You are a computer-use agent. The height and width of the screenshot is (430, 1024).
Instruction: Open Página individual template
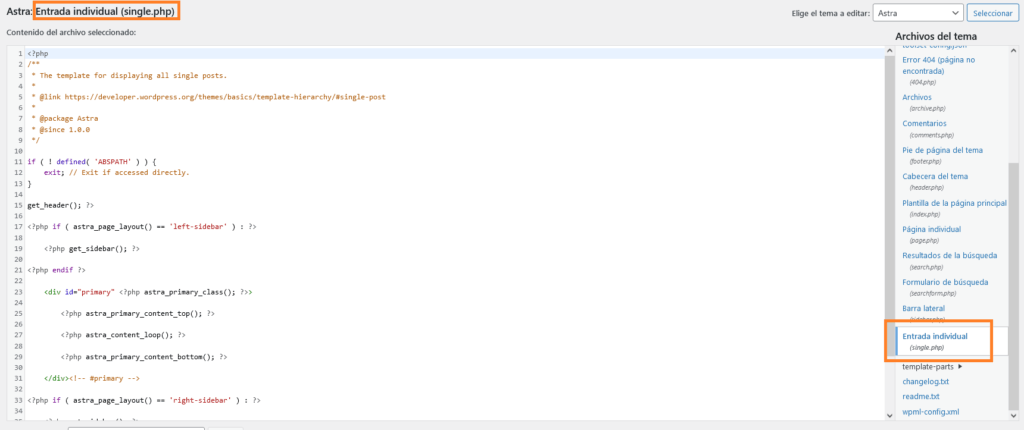[x=931, y=229]
